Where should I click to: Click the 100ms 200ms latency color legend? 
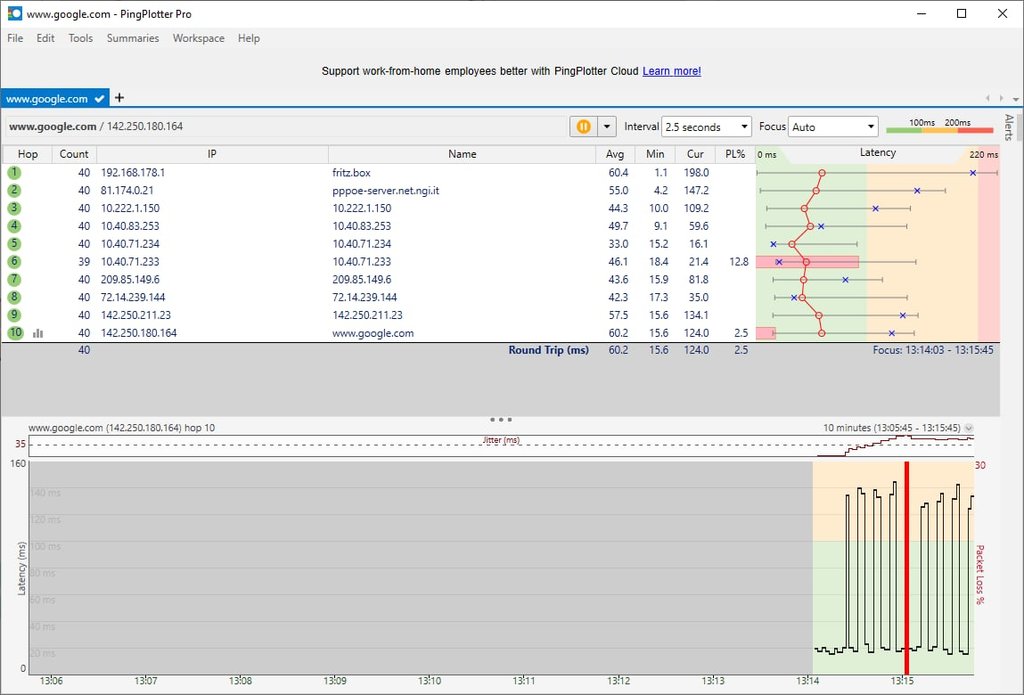point(940,126)
